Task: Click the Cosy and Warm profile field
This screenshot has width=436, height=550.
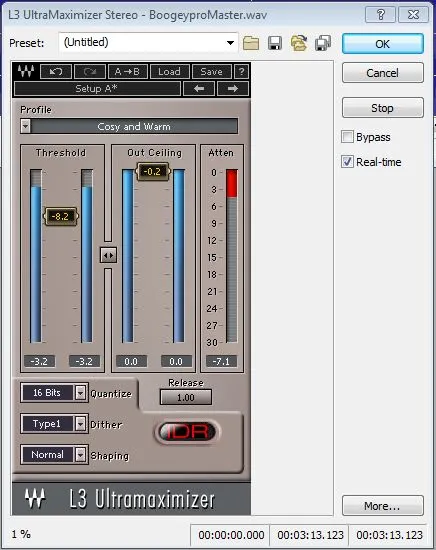Action: [134, 126]
